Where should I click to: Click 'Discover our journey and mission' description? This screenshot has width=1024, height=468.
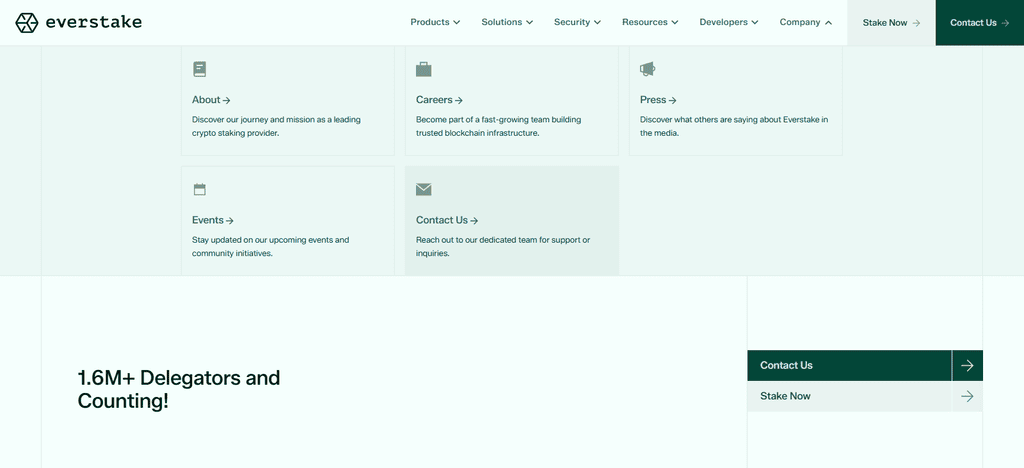[276, 127]
